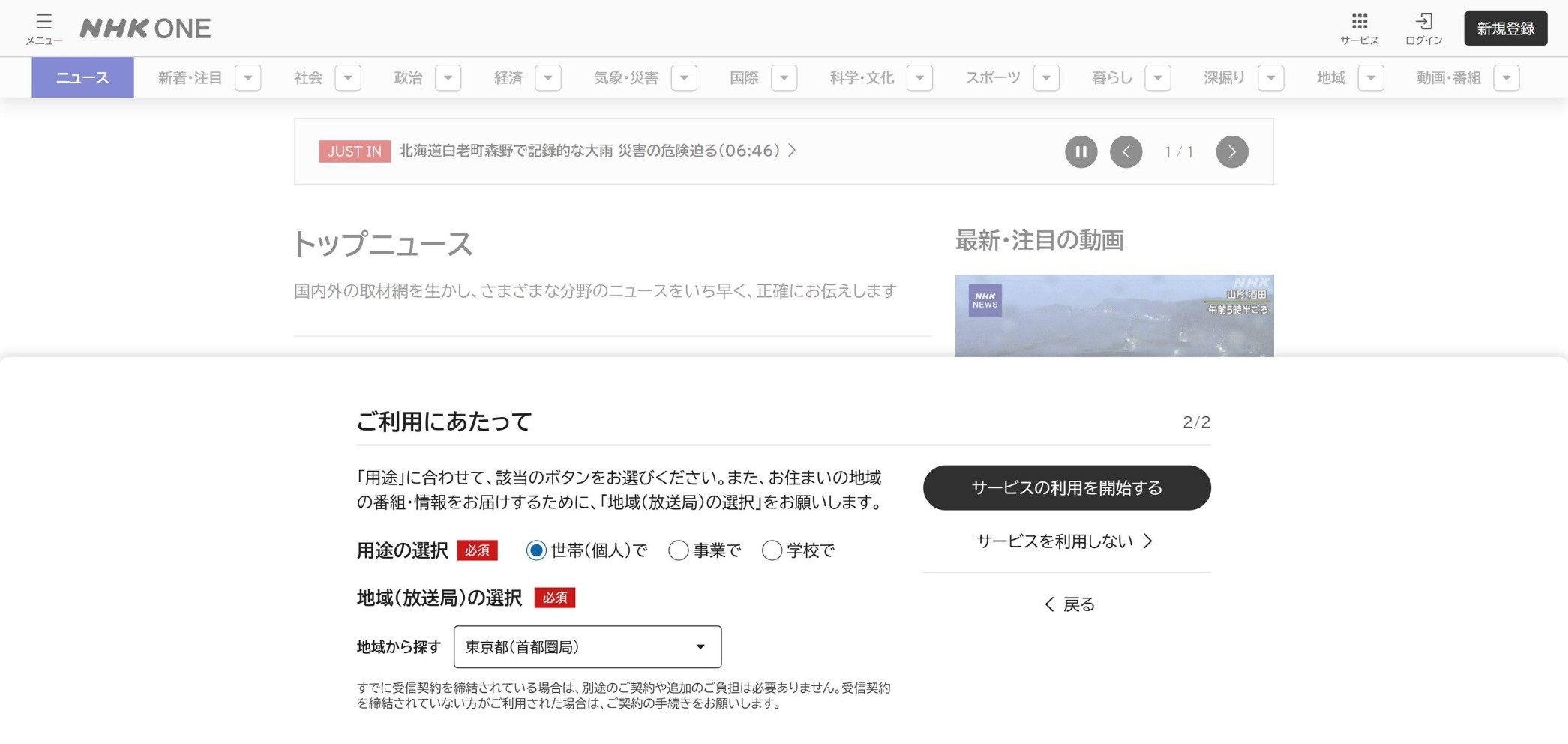Expand the スポーツ category dropdown arrow
This screenshot has height=744, width=1568.
point(1045,78)
